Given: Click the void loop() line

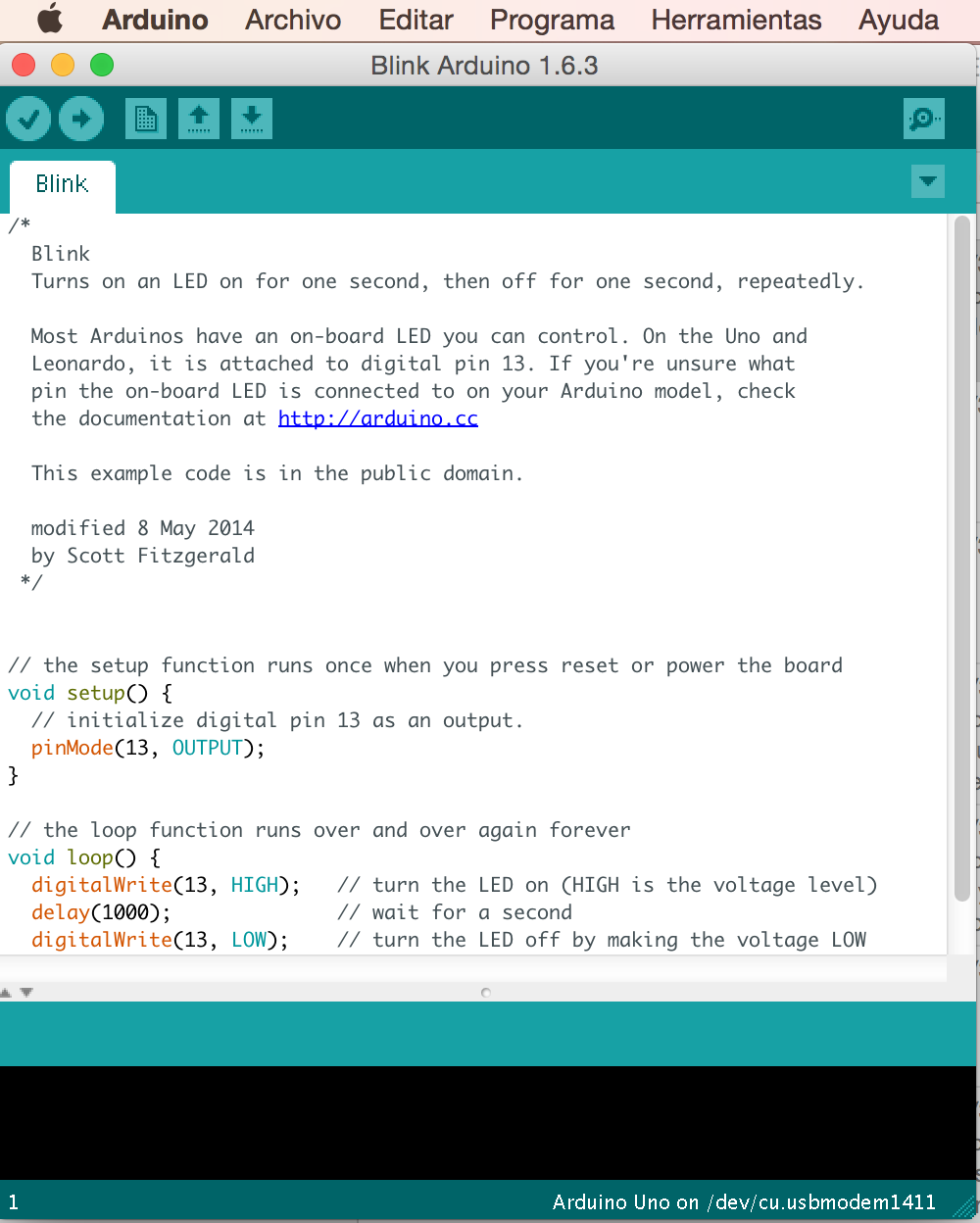Looking at the screenshot, I should (x=84, y=857).
